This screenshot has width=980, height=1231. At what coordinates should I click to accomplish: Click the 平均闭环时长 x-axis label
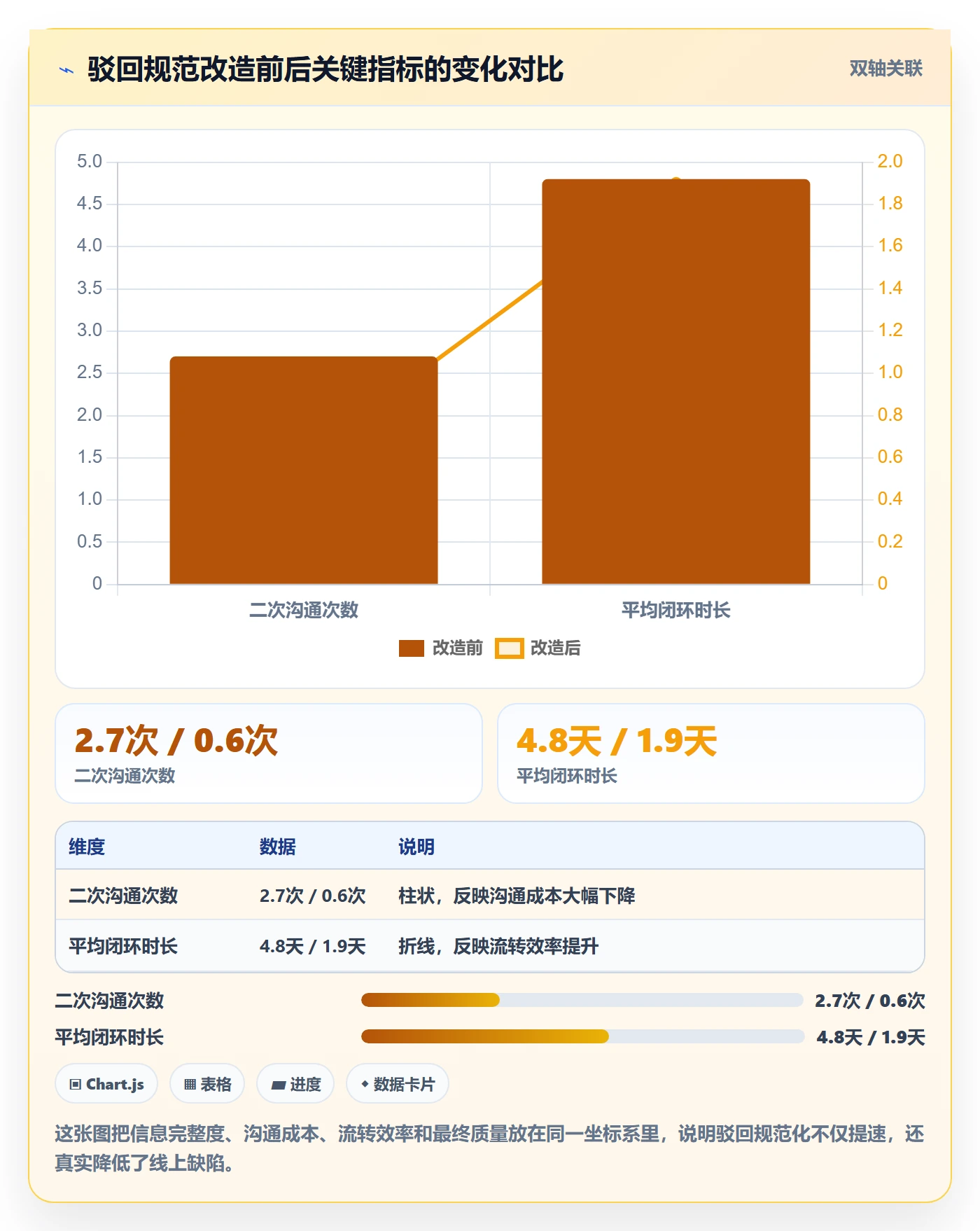pyautogui.click(x=676, y=610)
